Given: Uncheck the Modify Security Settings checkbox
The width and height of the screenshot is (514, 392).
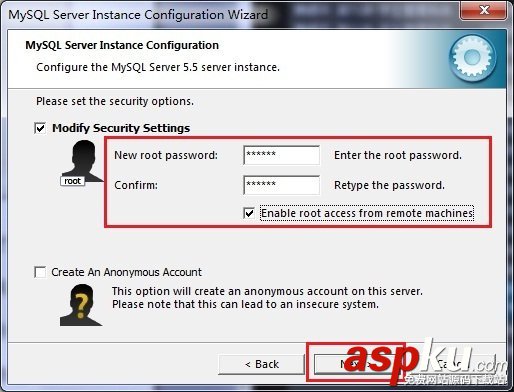Looking at the screenshot, I should point(40,128).
